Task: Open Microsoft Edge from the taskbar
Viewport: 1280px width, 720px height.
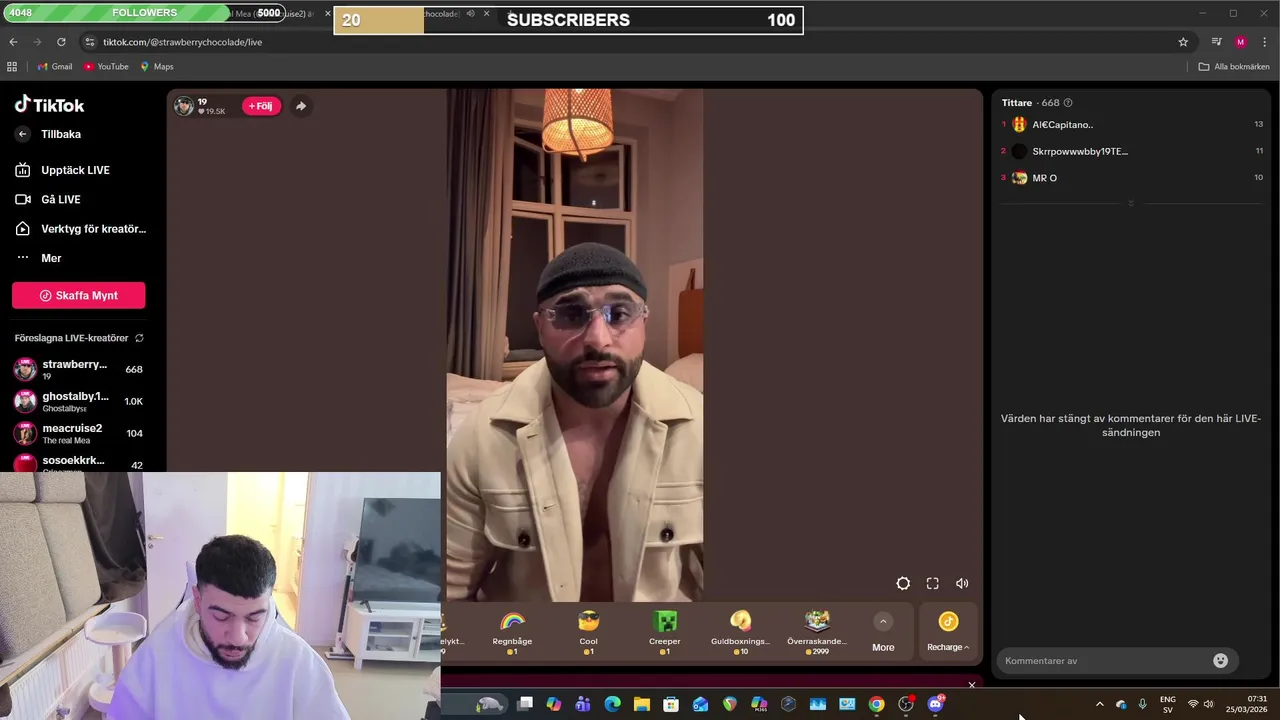Action: coord(612,704)
